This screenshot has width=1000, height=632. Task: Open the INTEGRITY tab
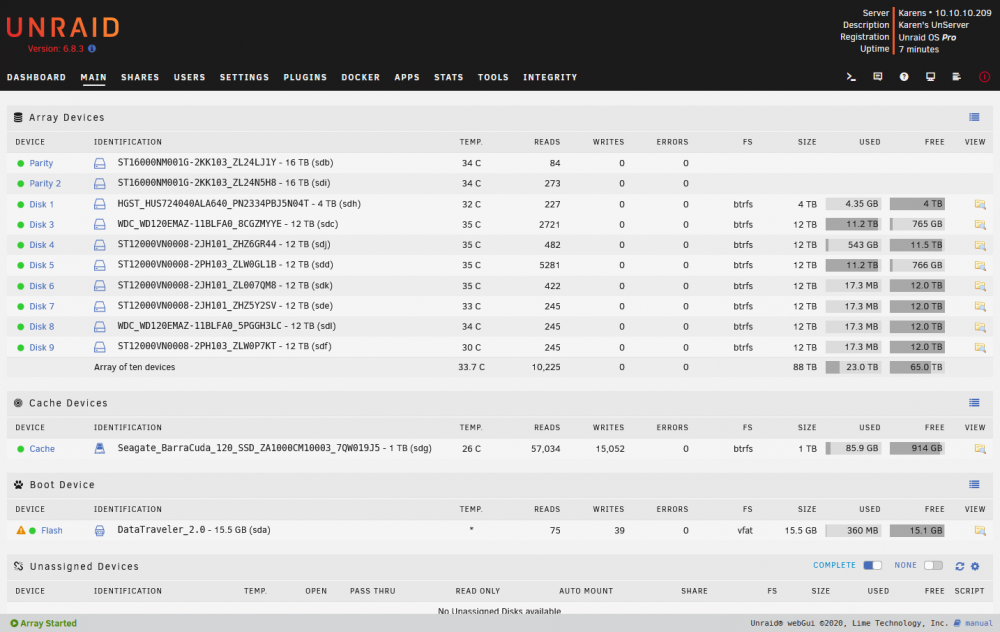550,77
